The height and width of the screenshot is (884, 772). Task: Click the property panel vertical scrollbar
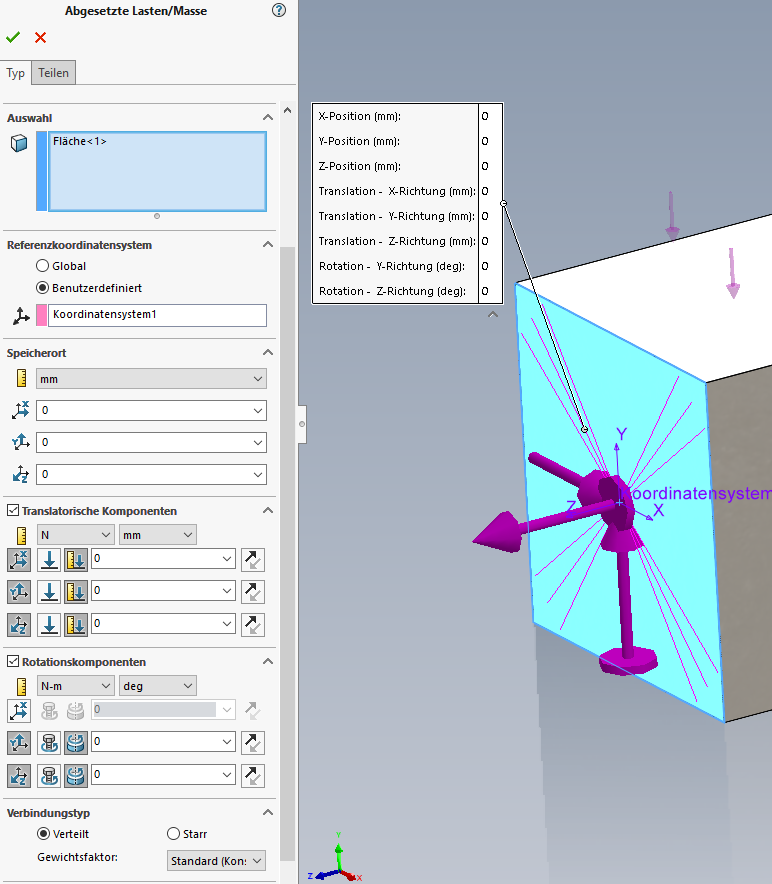[287, 500]
